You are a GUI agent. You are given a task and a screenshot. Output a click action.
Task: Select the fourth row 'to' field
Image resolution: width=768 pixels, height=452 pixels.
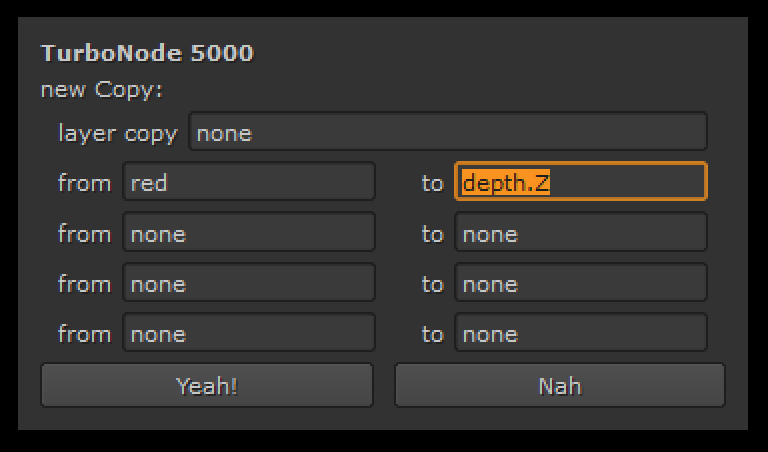click(580, 333)
